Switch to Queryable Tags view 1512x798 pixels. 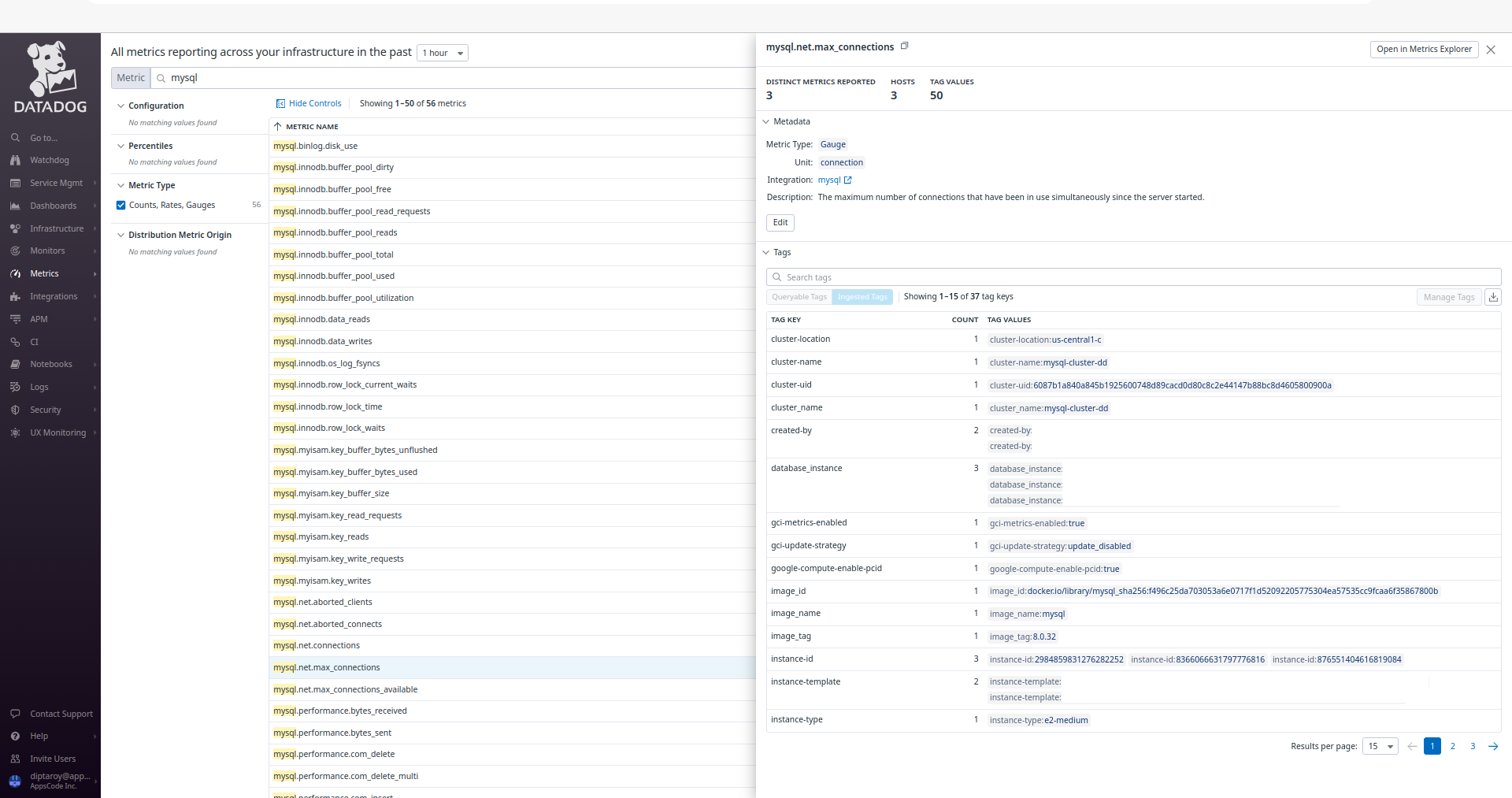pos(799,297)
